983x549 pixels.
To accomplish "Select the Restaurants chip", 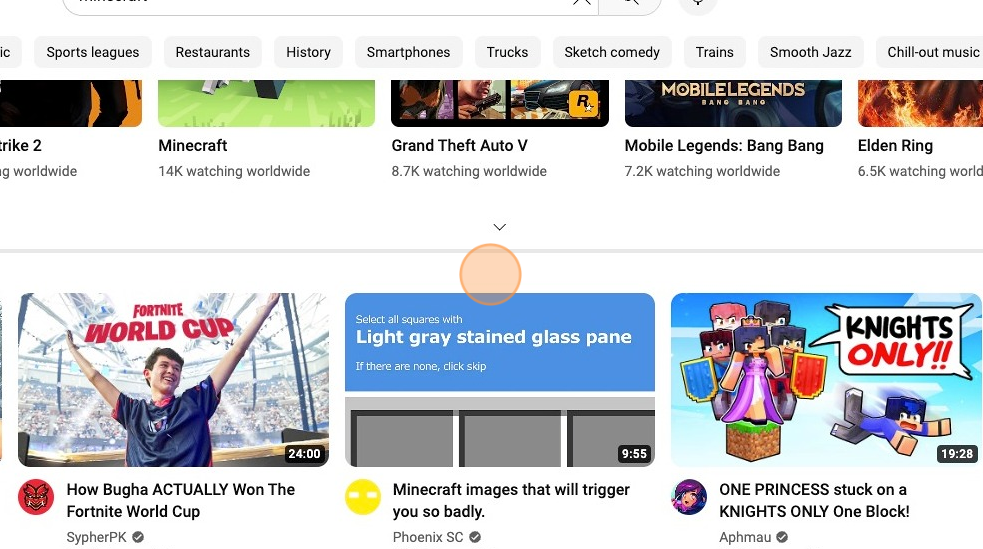I will pos(213,52).
